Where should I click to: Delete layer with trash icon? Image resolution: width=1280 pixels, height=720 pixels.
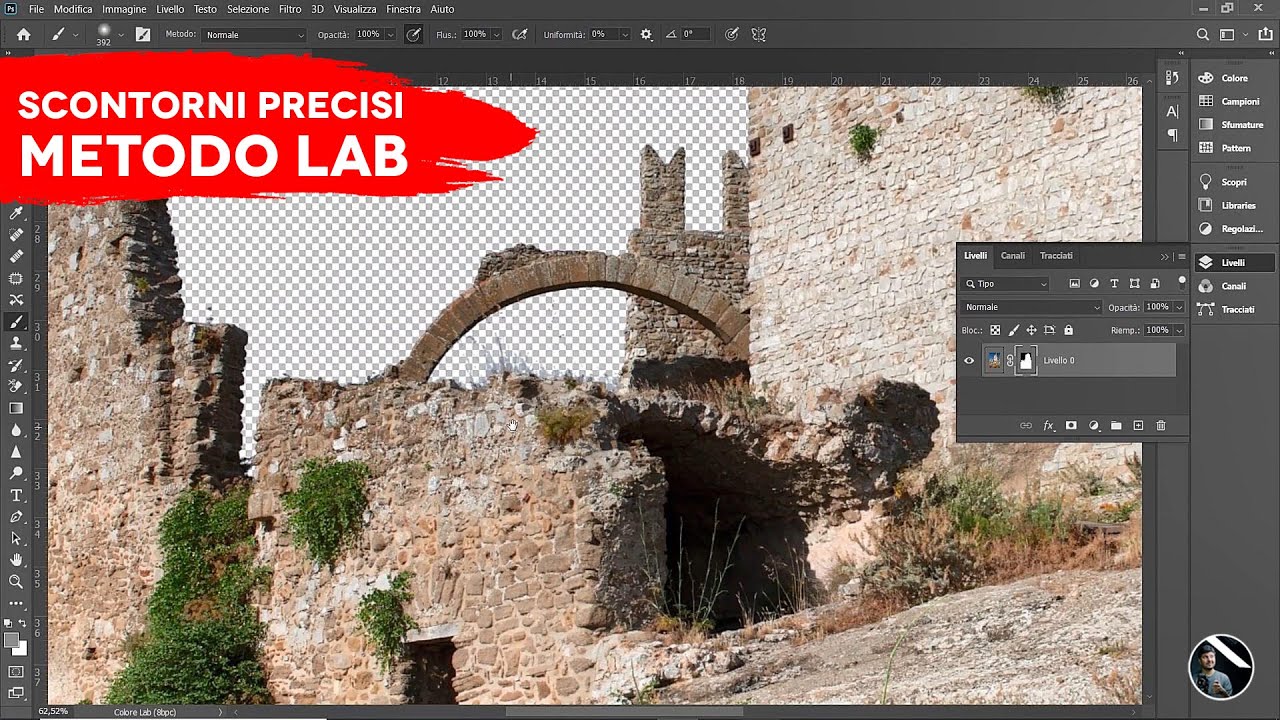(1161, 425)
